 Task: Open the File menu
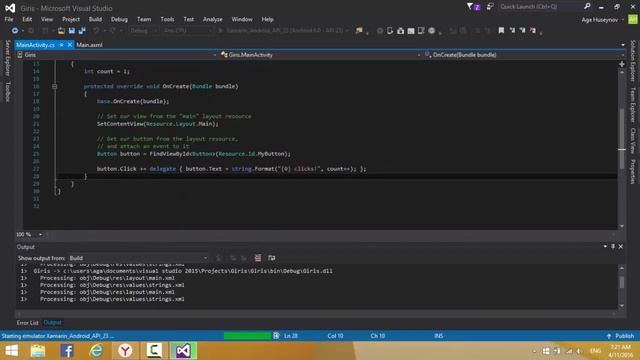(9, 19)
